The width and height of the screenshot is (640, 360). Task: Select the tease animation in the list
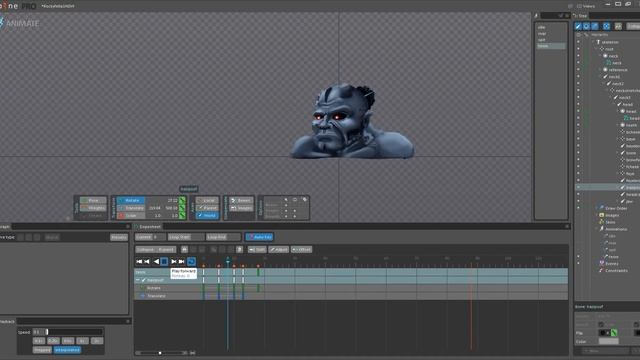551,46
